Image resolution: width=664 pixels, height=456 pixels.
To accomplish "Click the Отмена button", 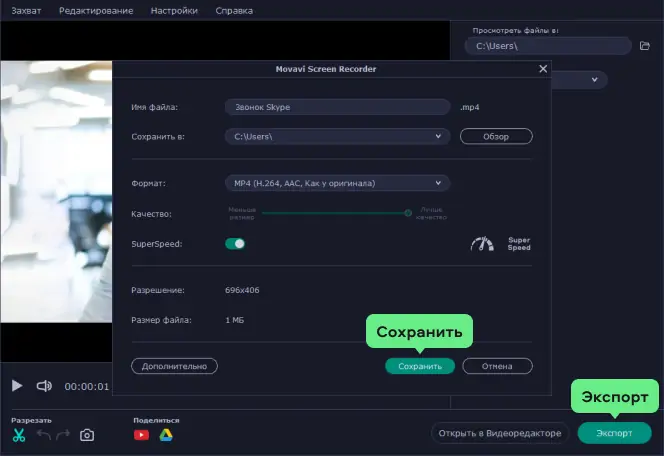I will [x=497, y=366].
